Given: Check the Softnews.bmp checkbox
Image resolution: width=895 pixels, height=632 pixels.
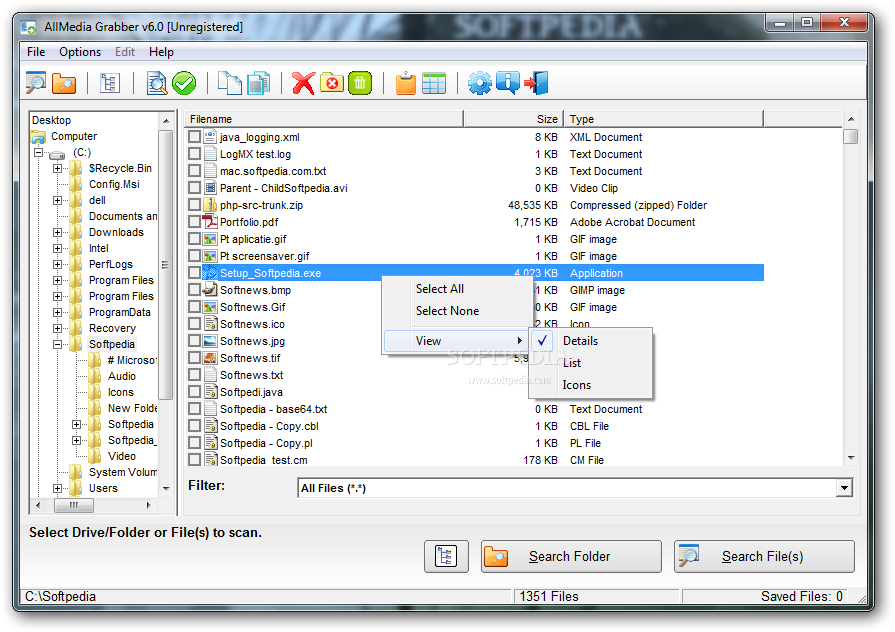Looking at the screenshot, I should (x=195, y=289).
